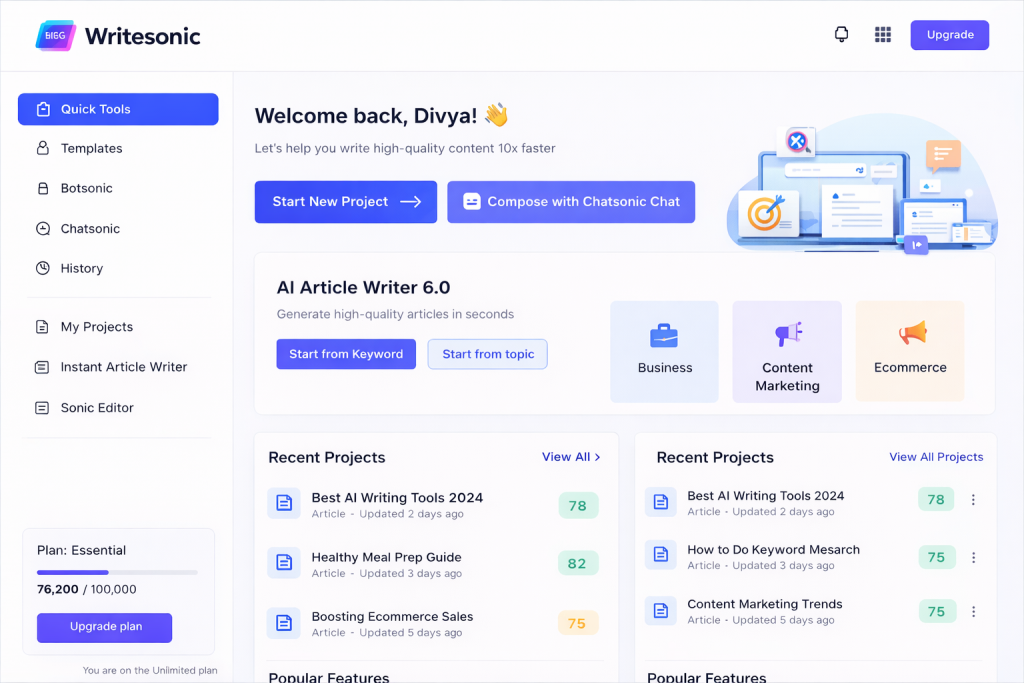The width and height of the screenshot is (1024, 683).
Task: Click the View All link with chevron
Action: tap(571, 457)
